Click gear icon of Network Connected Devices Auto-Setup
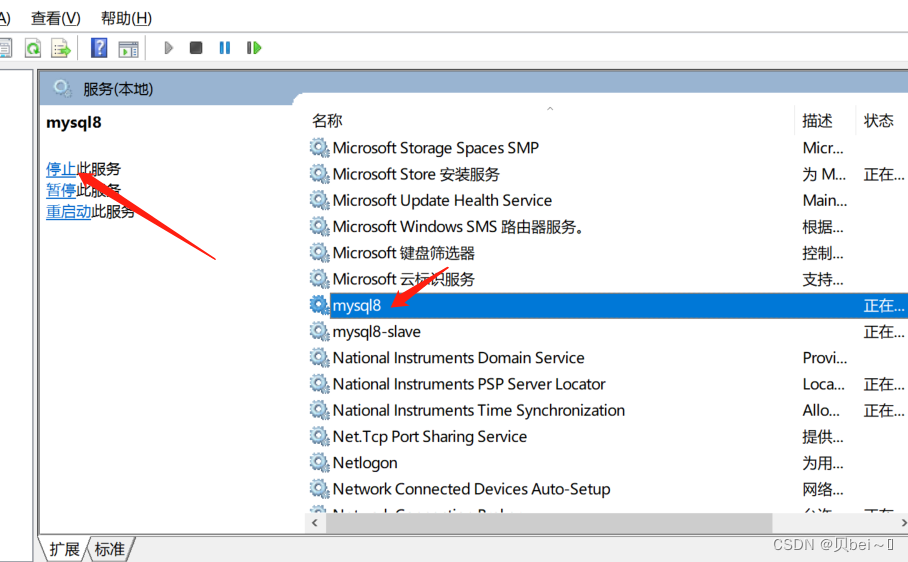The height and width of the screenshot is (562, 908). (319, 489)
